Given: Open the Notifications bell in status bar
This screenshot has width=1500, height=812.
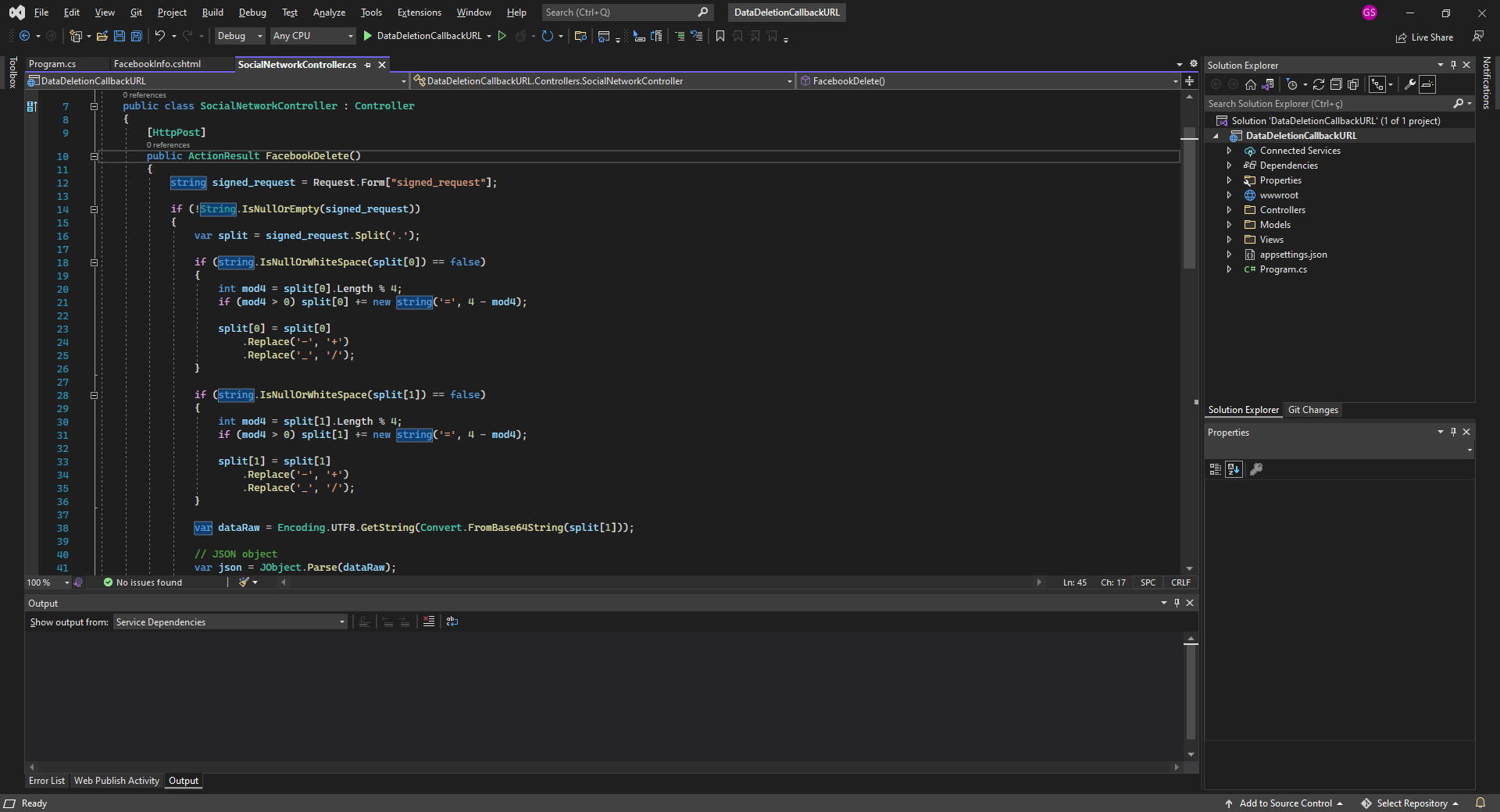Looking at the screenshot, I should coord(1480,803).
